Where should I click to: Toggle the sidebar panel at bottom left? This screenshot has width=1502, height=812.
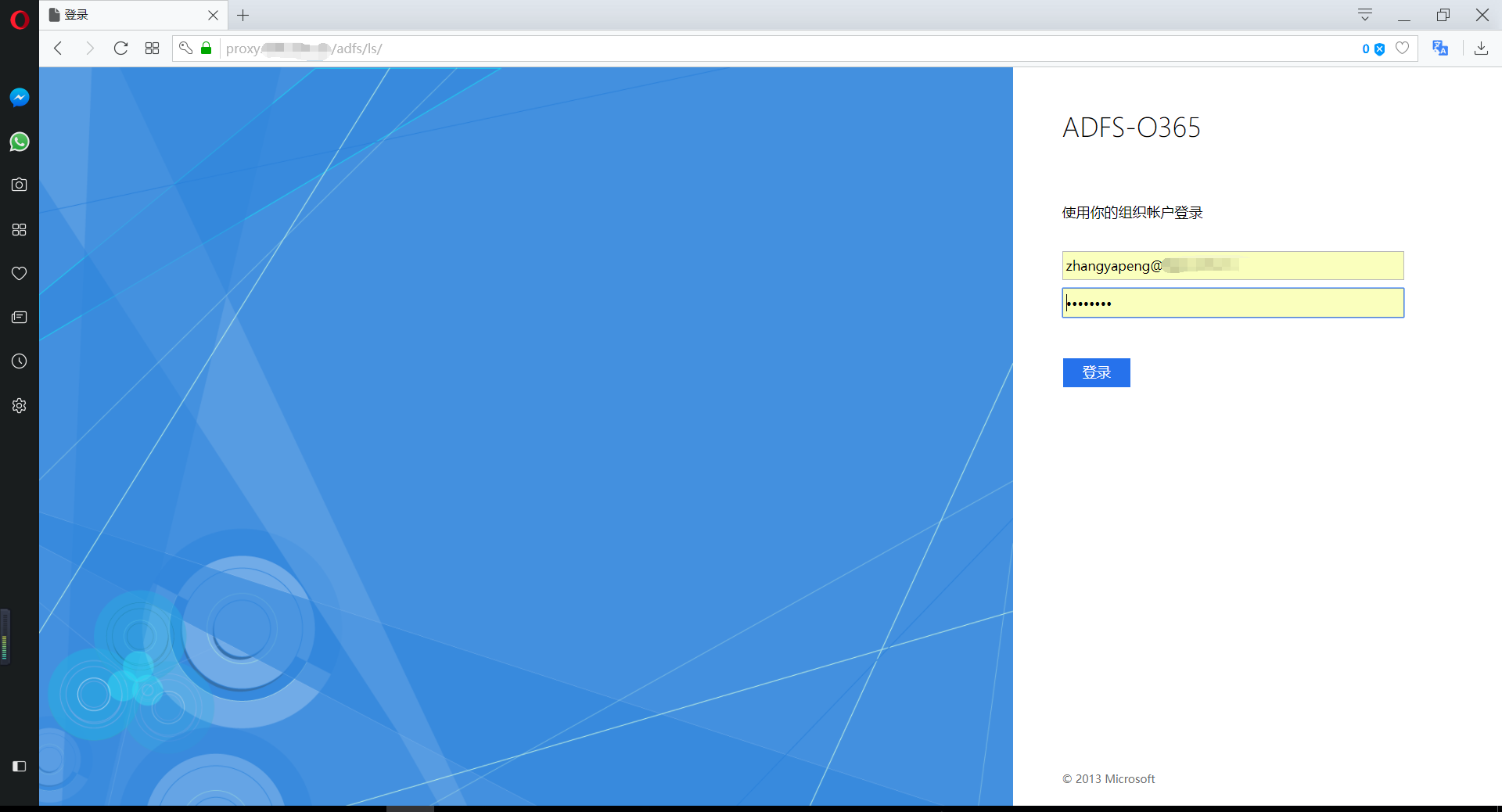(x=20, y=767)
